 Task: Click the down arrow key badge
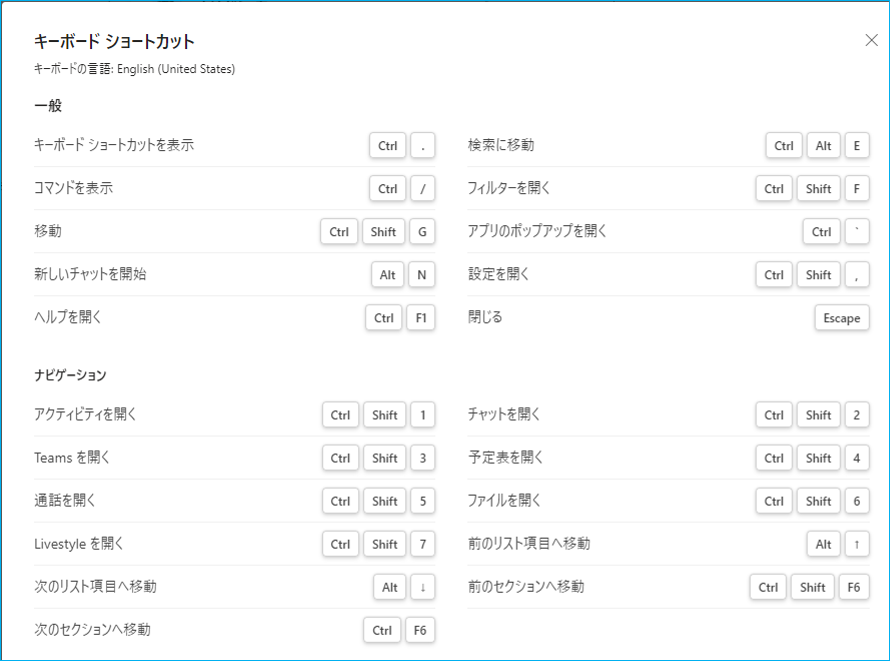[422, 587]
